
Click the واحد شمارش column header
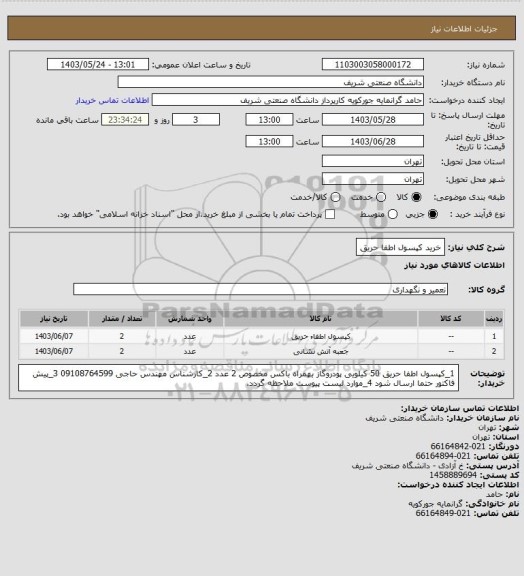pos(190,319)
